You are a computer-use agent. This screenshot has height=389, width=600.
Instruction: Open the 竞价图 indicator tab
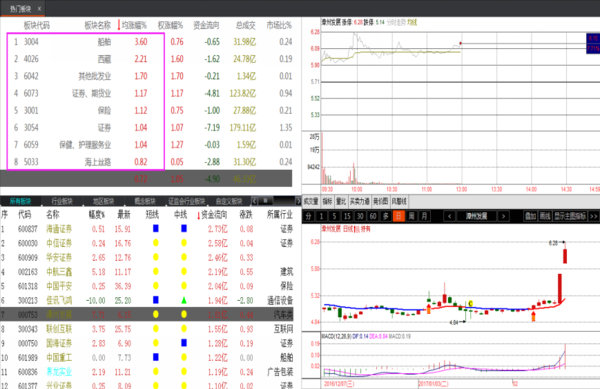pyautogui.click(x=380, y=202)
